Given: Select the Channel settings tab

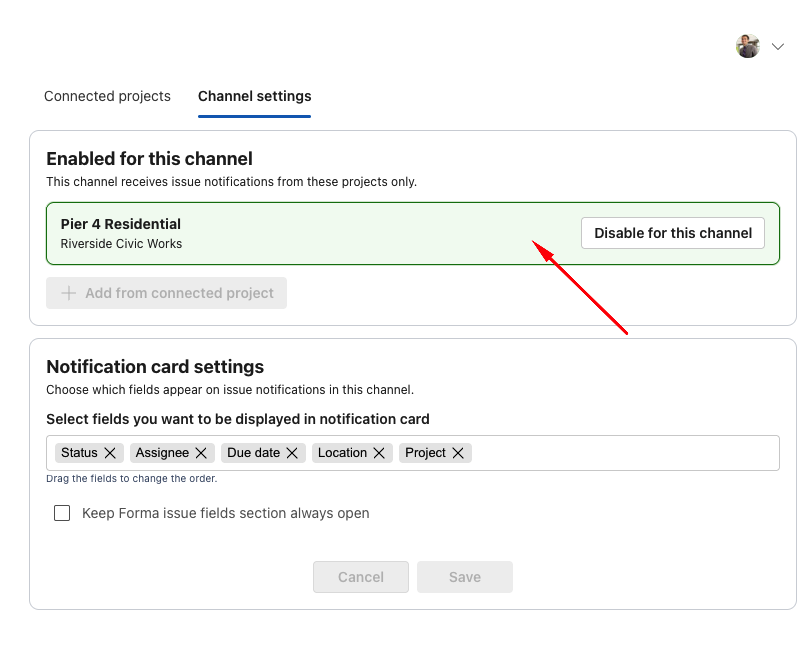Looking at the screenshot, I should tap(254, 96).
